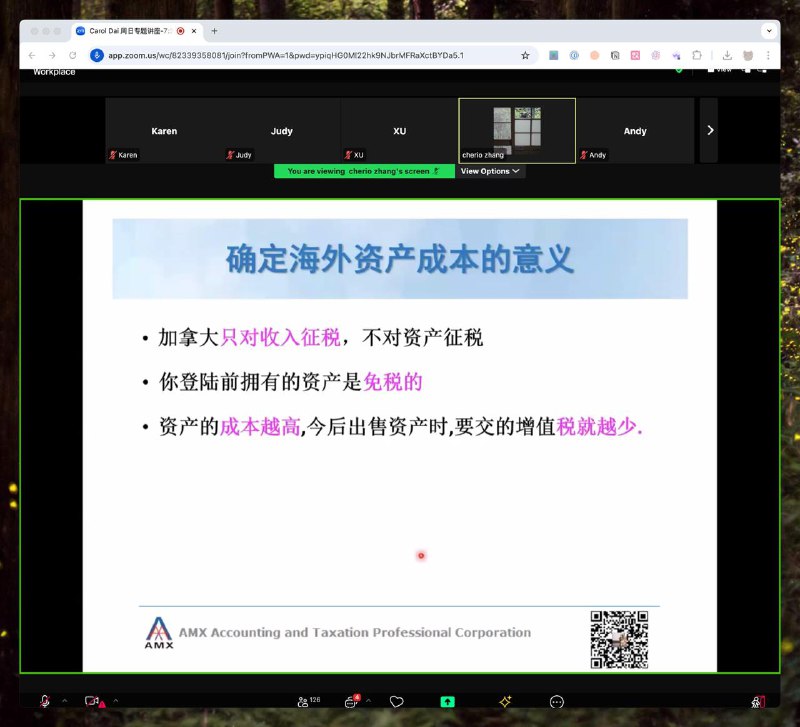Open the Reactions panel

click(x=397, y=702)
